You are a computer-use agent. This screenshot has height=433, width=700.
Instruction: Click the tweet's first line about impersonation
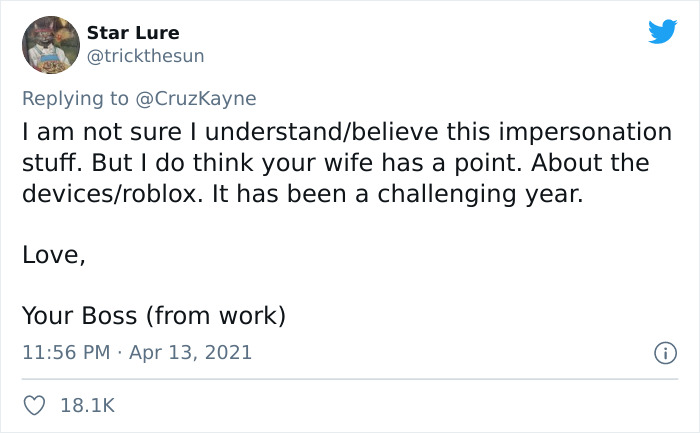(x=346, y=132)
